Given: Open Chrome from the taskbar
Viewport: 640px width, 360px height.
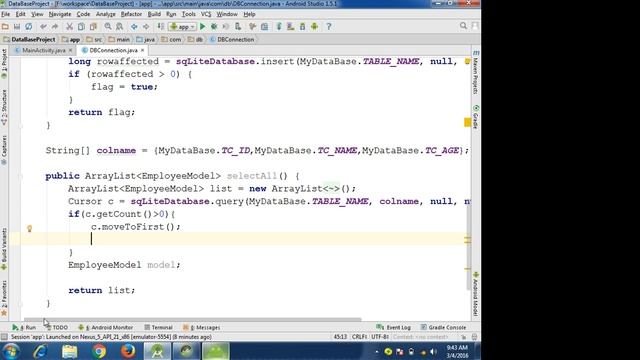Looking at the screenshot, I should pyautogui.click(x=99, y=351).
